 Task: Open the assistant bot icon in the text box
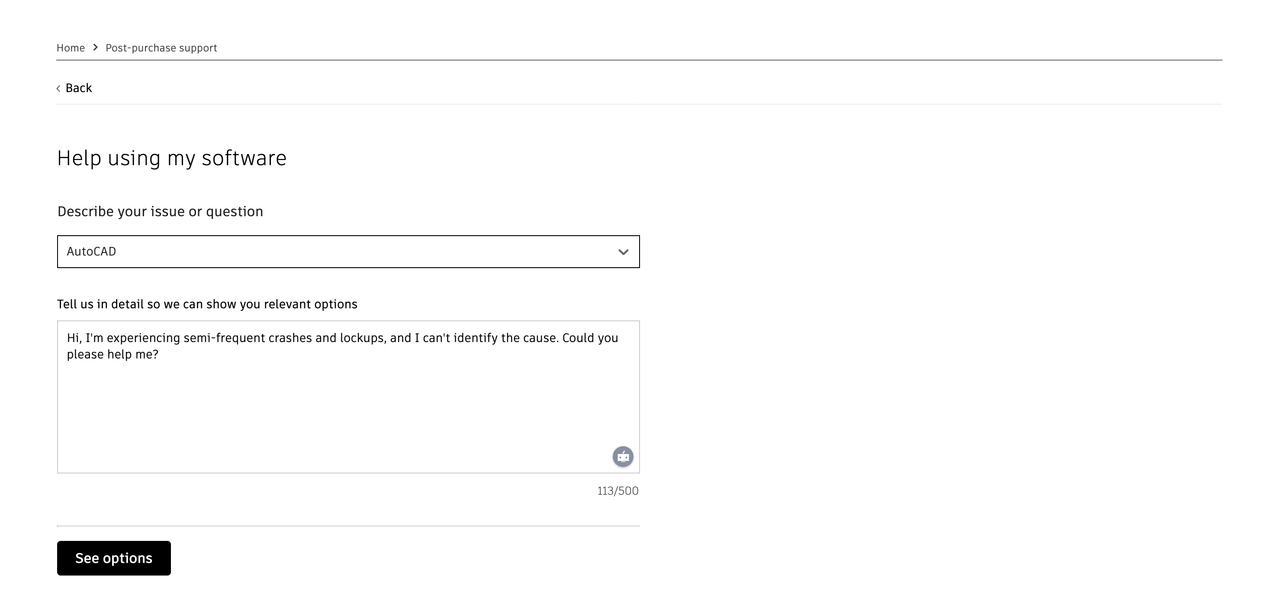623,457
